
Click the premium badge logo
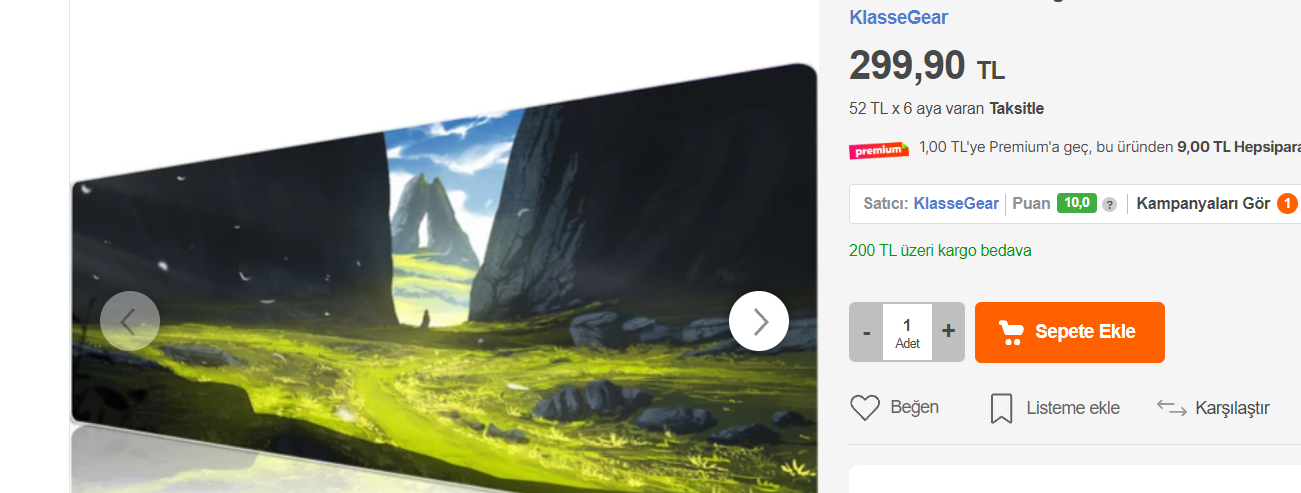[879, 150]
